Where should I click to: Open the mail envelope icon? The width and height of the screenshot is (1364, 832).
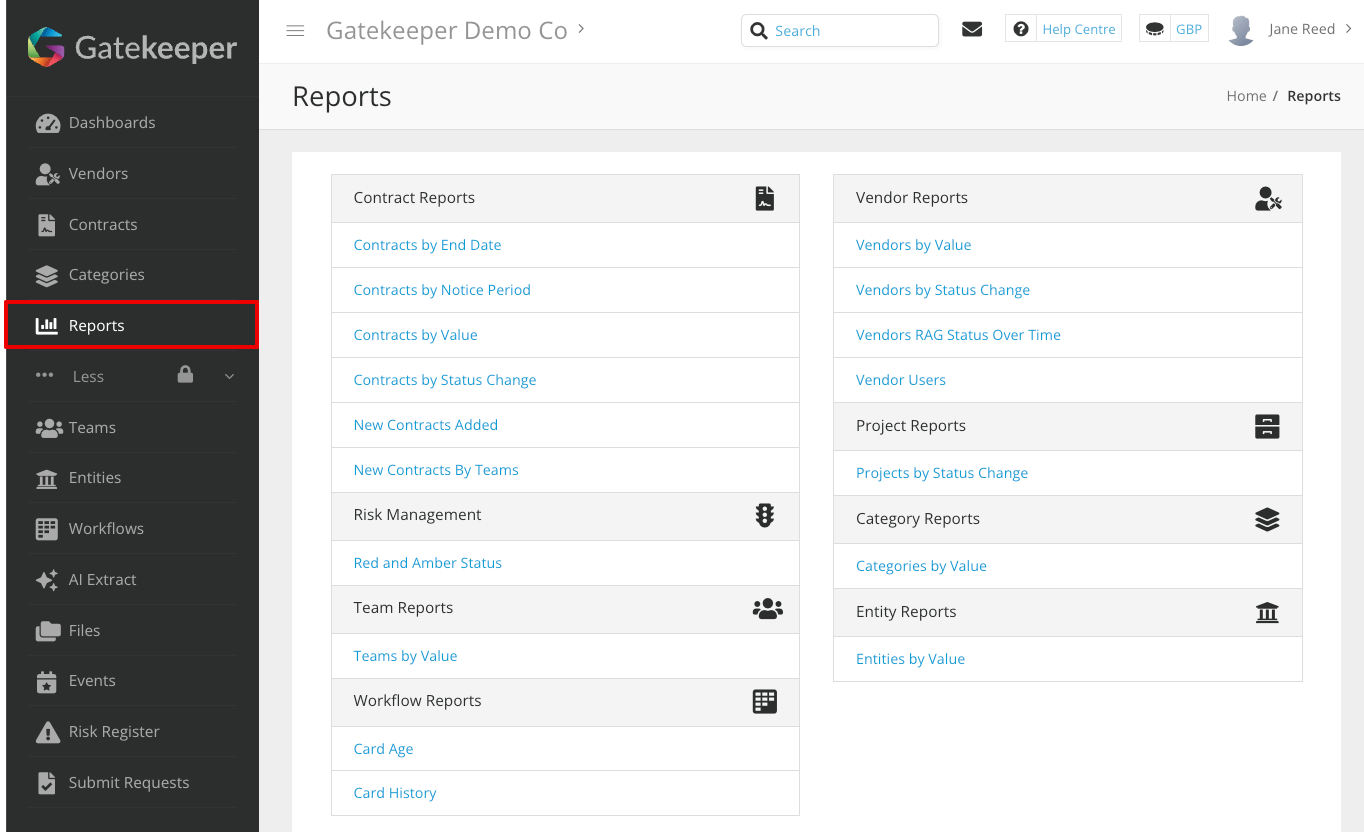972,29
